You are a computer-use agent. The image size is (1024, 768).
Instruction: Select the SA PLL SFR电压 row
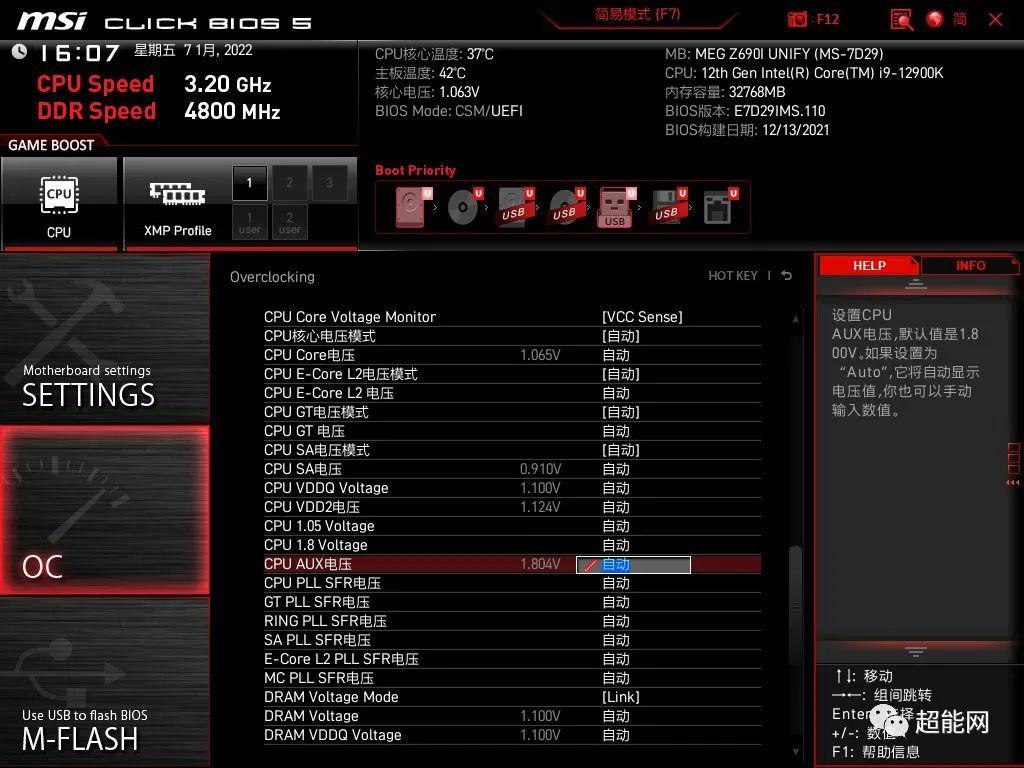click(x=512, y=640)
